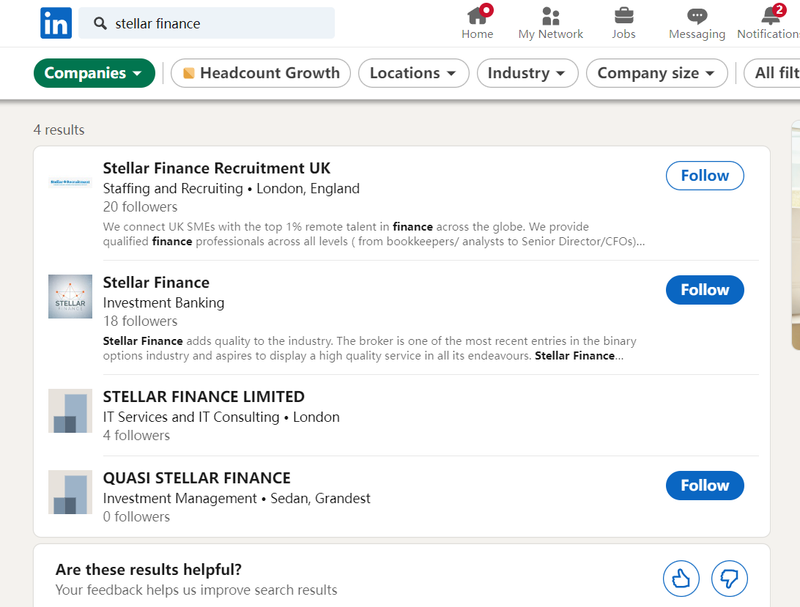Click 'Investment Banking' industry text

click(164, 302)
